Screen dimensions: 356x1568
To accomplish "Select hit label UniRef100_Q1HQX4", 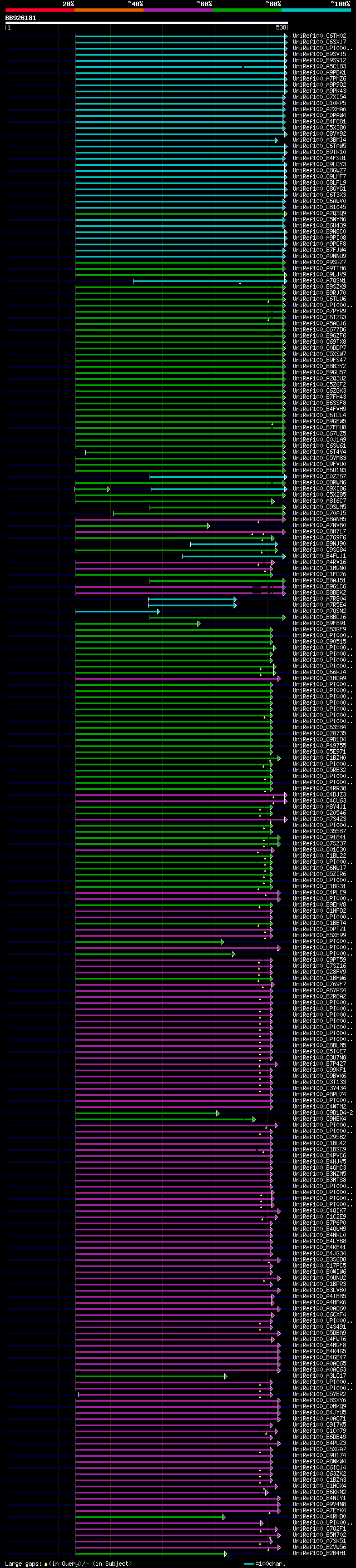I will coord(319,1486).
